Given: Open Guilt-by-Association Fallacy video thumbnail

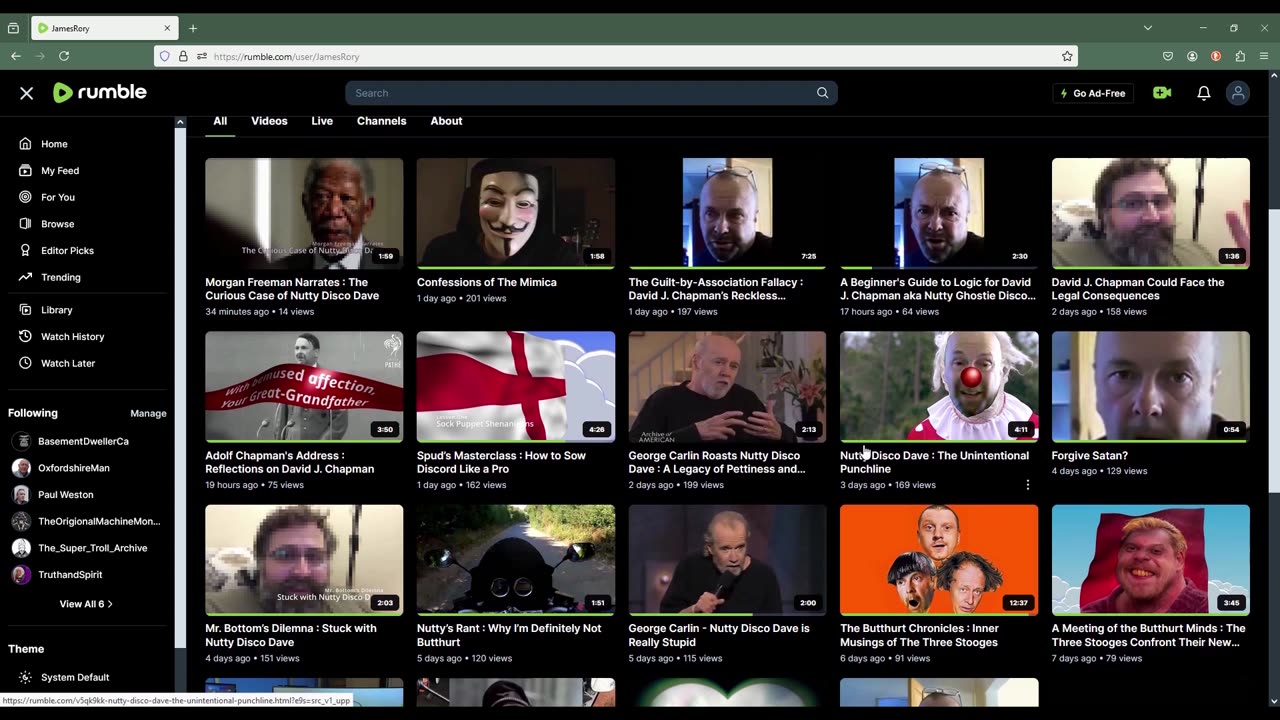Looking at the screenshot, I should point(727,213).
